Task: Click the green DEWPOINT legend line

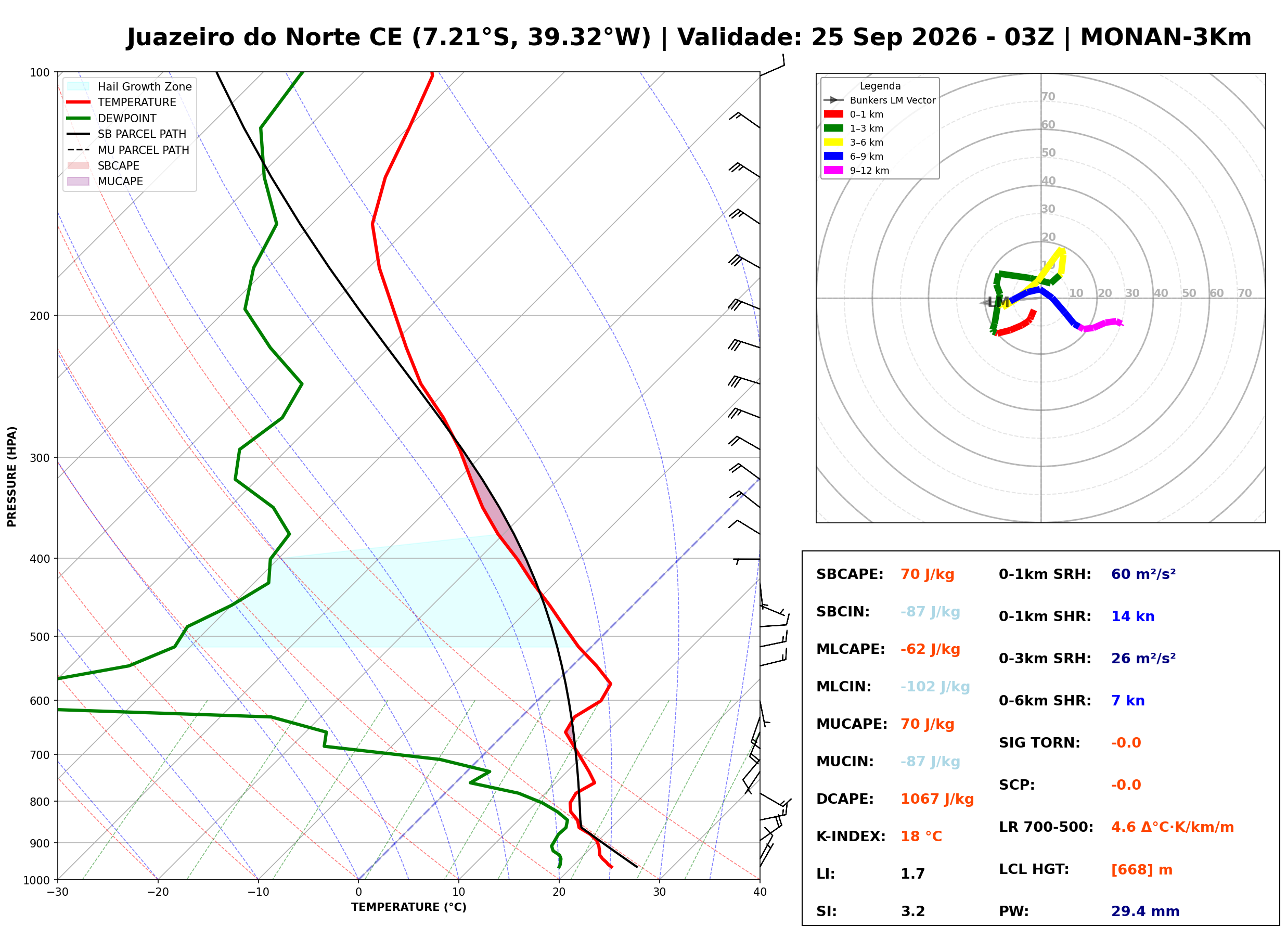Action: point(79,118)
